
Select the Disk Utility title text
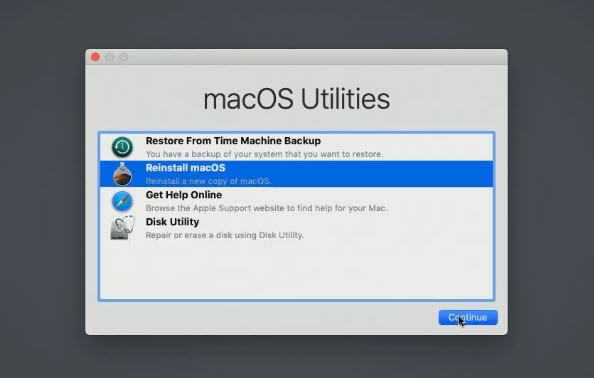[x=172, y=222]
